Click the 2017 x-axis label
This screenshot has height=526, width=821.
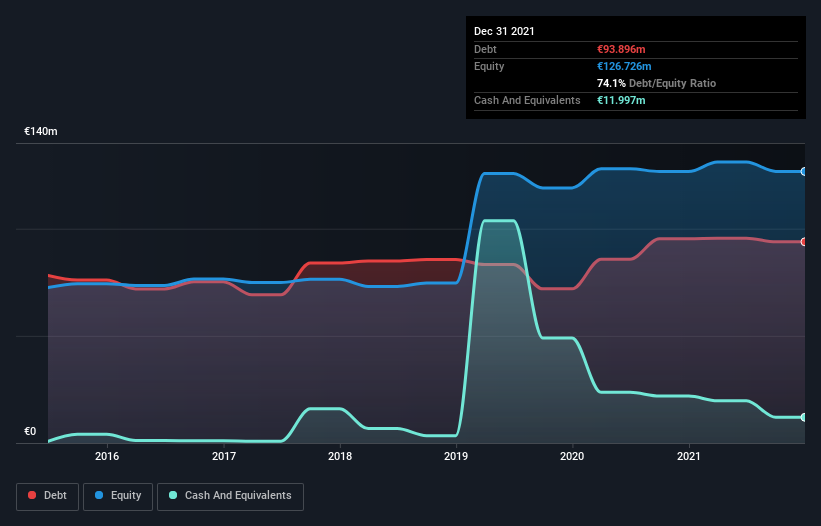click(x=224, y=456)
